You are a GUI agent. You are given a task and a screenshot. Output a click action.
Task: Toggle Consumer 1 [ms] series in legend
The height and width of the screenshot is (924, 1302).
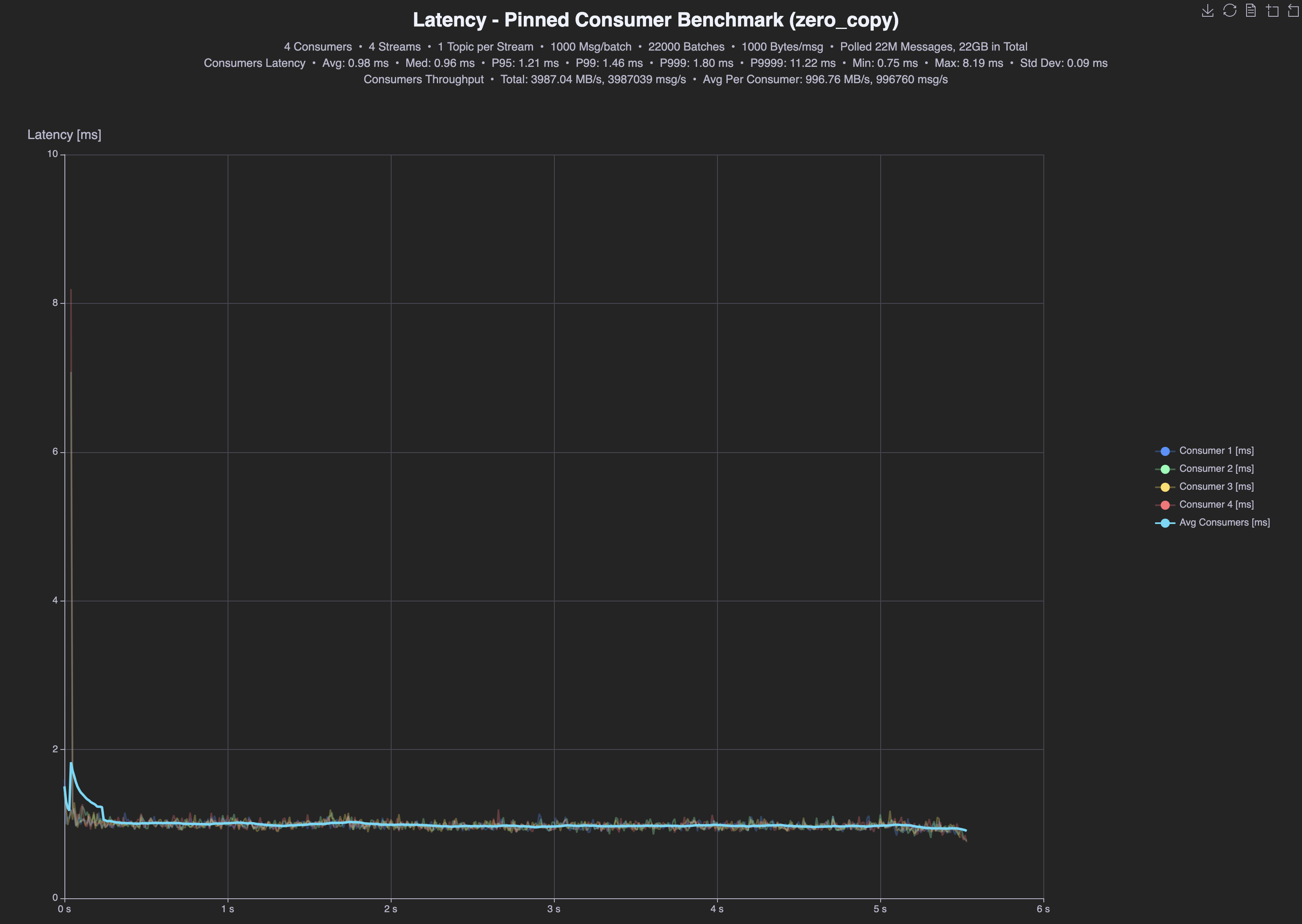1216,451
